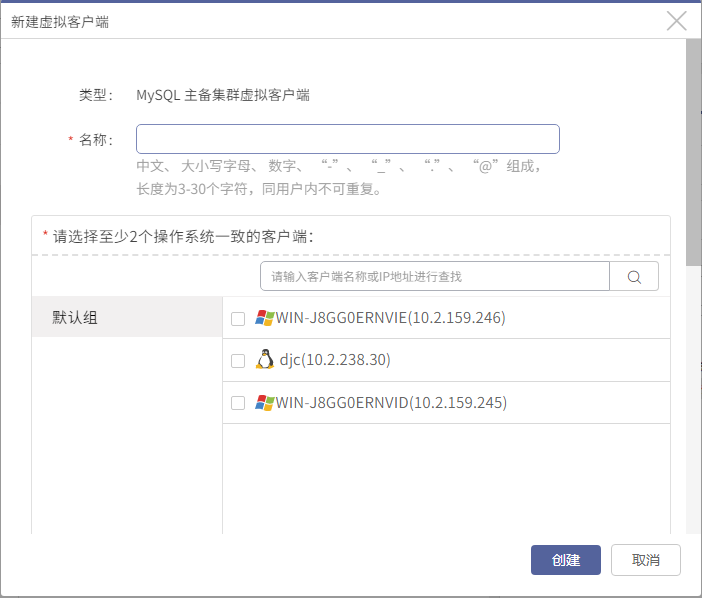The image size is (702, 598).
Task: Cancel with the 取消 button
Action: [646, 560]
